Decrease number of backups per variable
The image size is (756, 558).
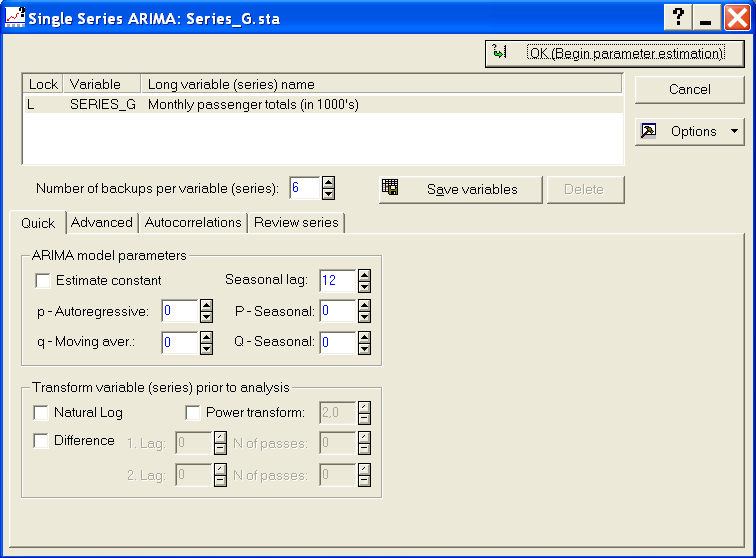coord(328,194)
